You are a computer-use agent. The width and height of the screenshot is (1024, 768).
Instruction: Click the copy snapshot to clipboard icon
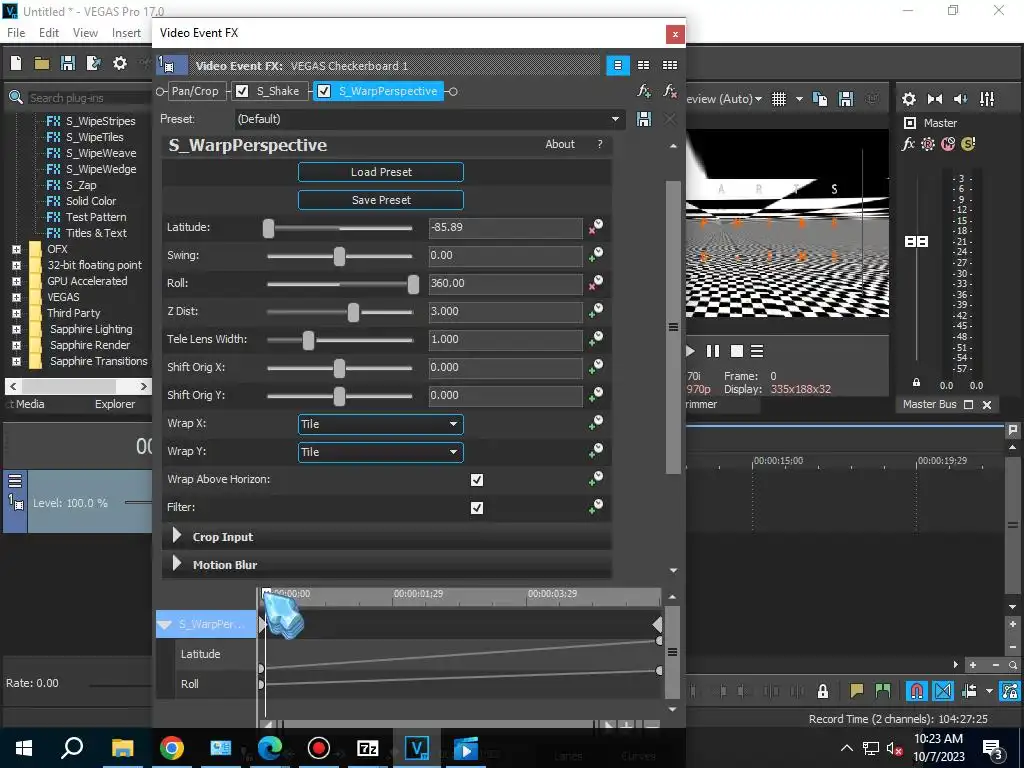tap(820, 99)
